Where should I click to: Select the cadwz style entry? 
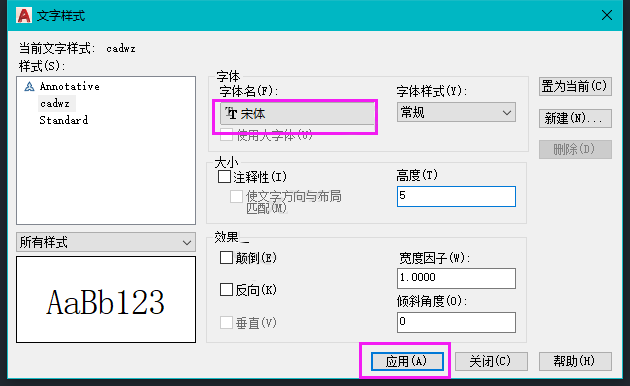(55, 104)
